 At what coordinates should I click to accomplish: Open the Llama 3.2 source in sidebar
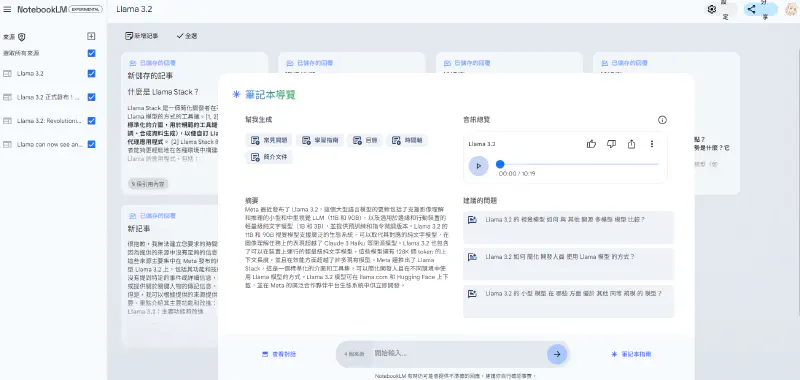point(30,73)
